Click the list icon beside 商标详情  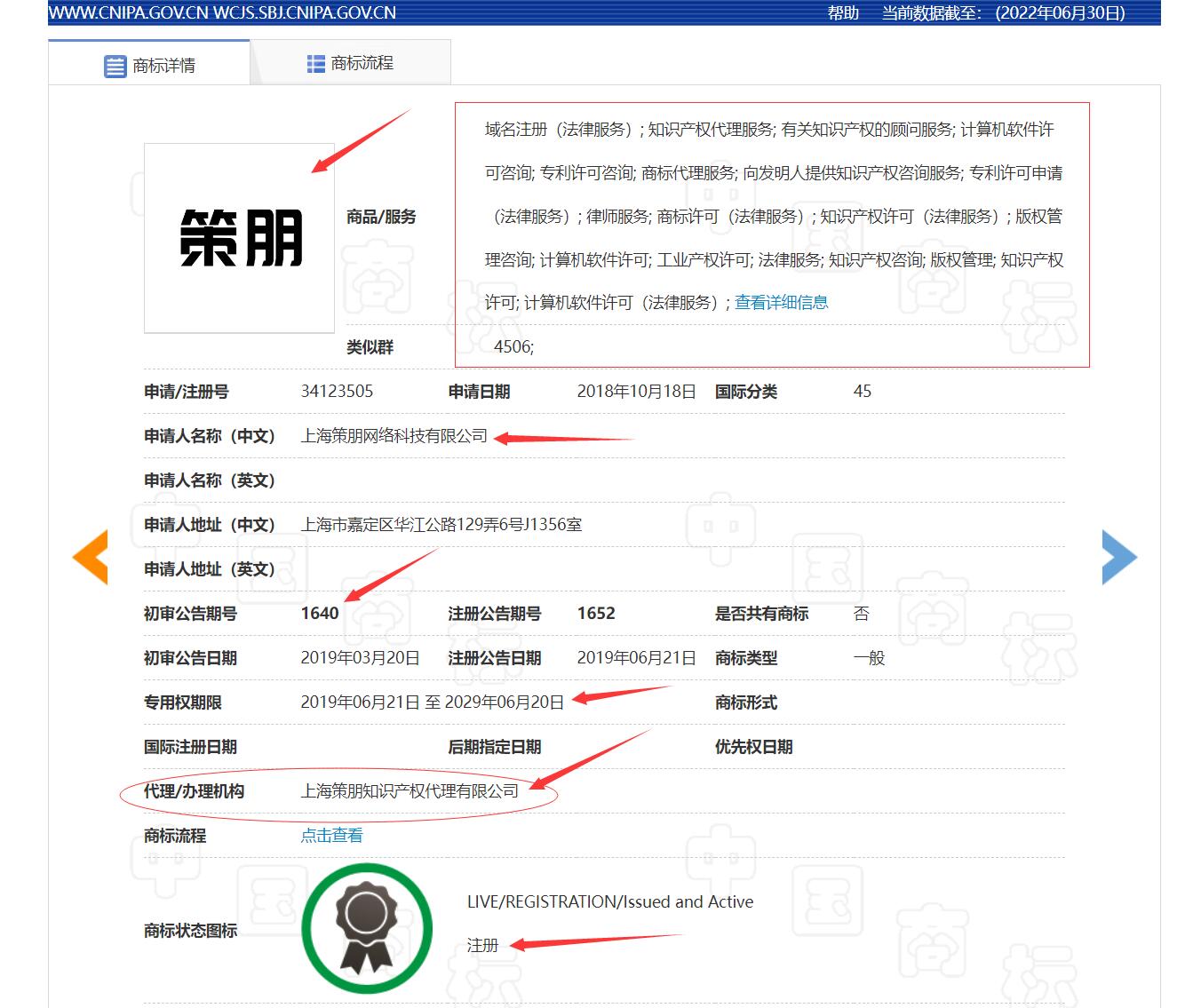115,66
